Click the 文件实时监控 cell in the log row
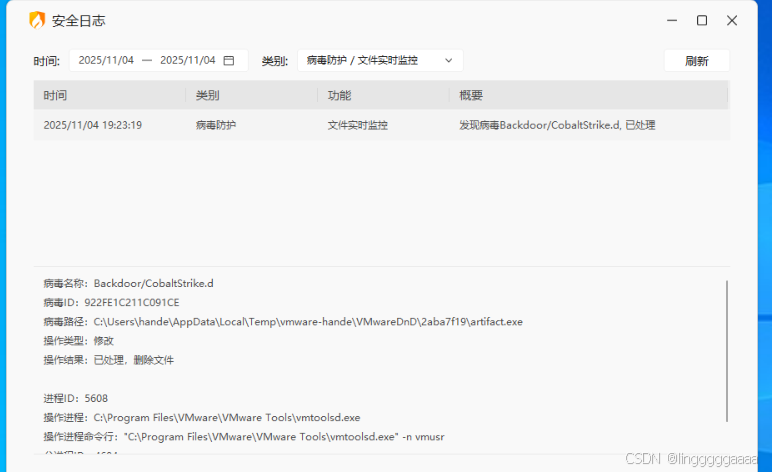Viewport: 772px width, 472px height. coord(357,125)
